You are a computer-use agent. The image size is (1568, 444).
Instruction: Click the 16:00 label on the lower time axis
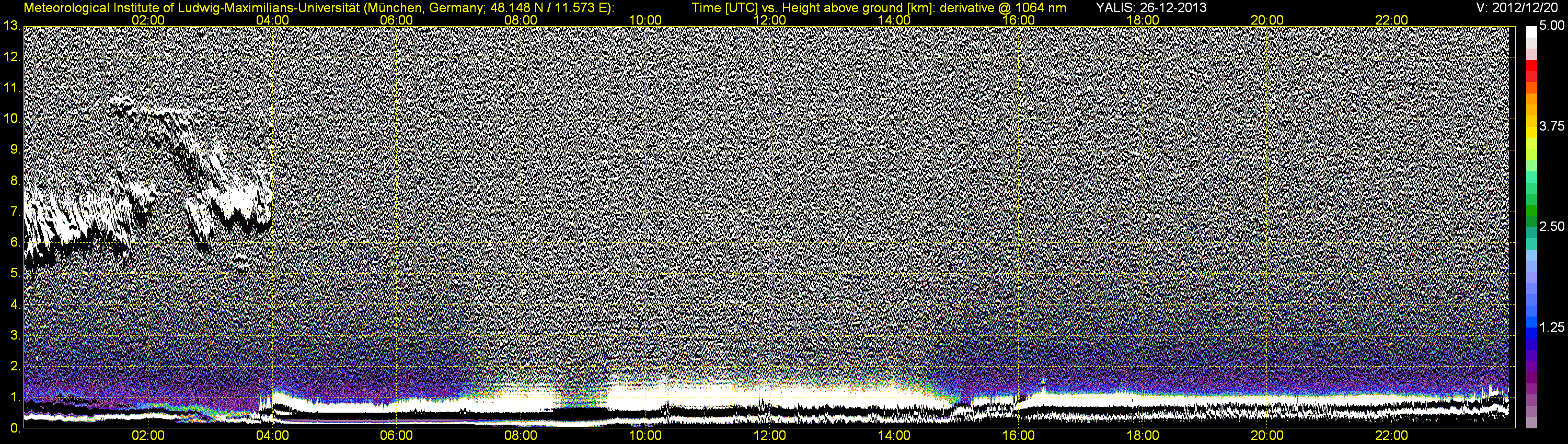[1018, 436]
